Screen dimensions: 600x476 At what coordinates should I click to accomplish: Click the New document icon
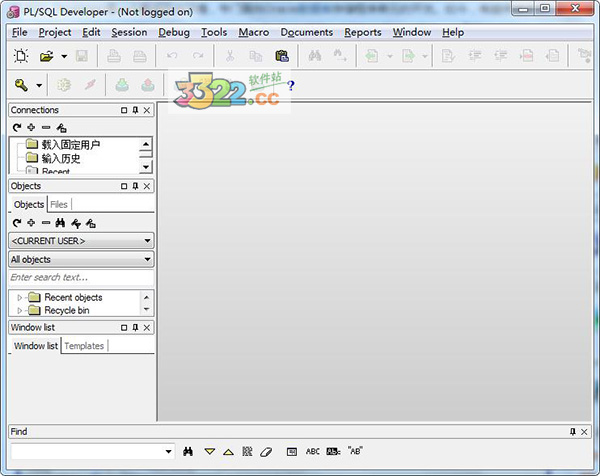coord(21,56)
